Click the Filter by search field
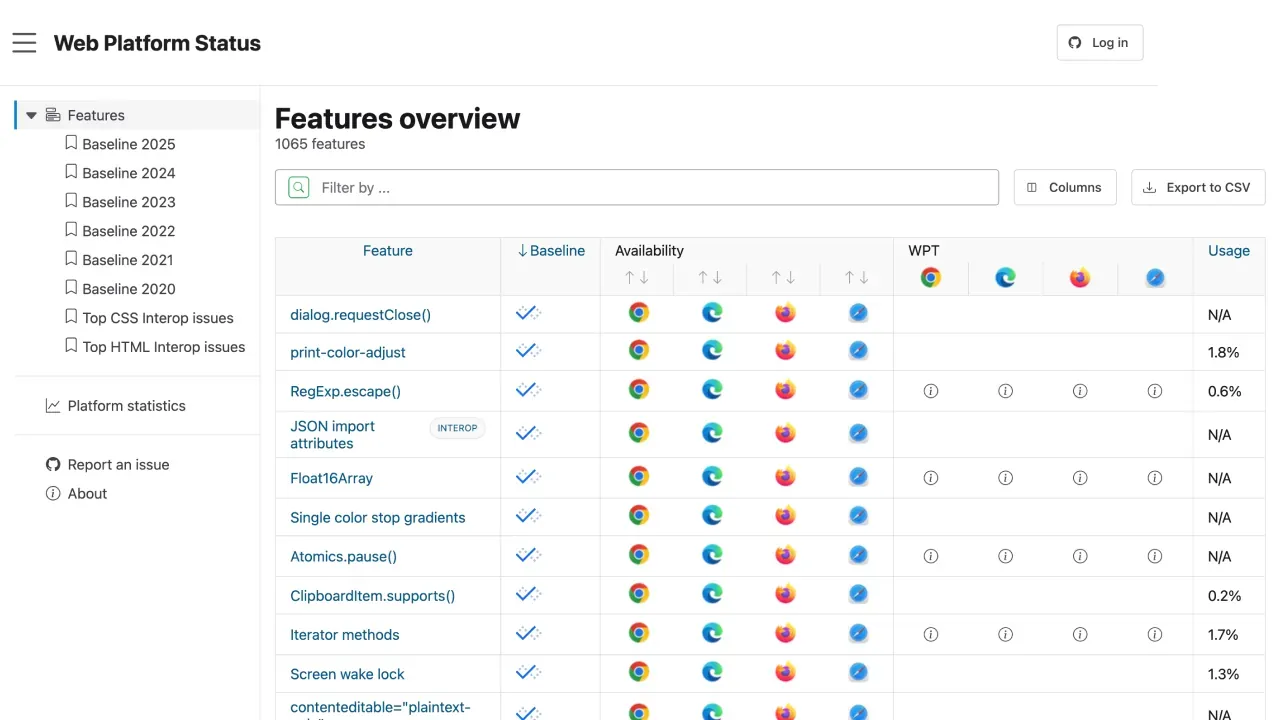The image size is (1280, 720). pyautogui.click(x=650, y=187)
